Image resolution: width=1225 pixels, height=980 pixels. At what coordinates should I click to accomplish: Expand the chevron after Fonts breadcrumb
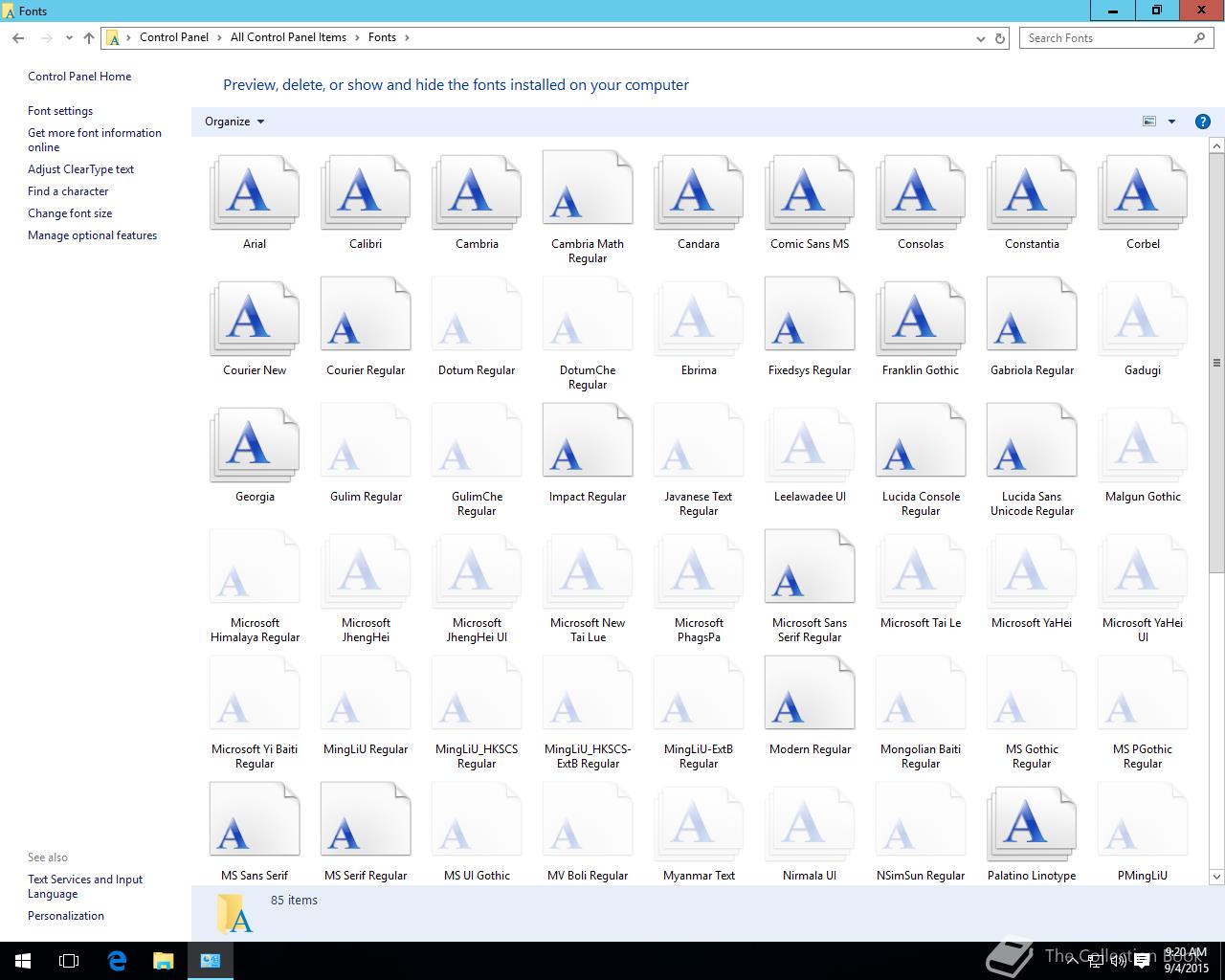[407, 37]
